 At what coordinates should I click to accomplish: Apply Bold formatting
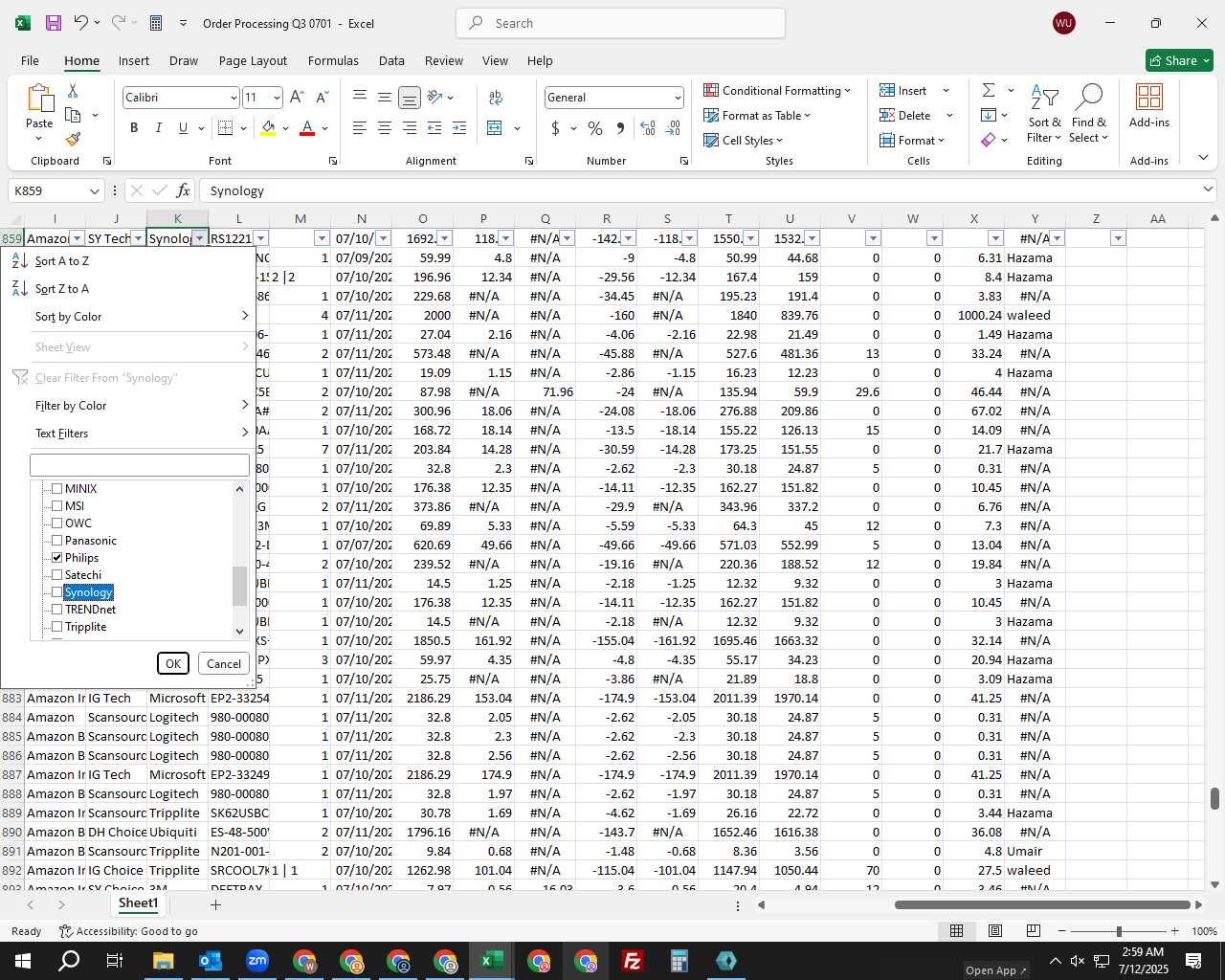[x=134, y=128]
